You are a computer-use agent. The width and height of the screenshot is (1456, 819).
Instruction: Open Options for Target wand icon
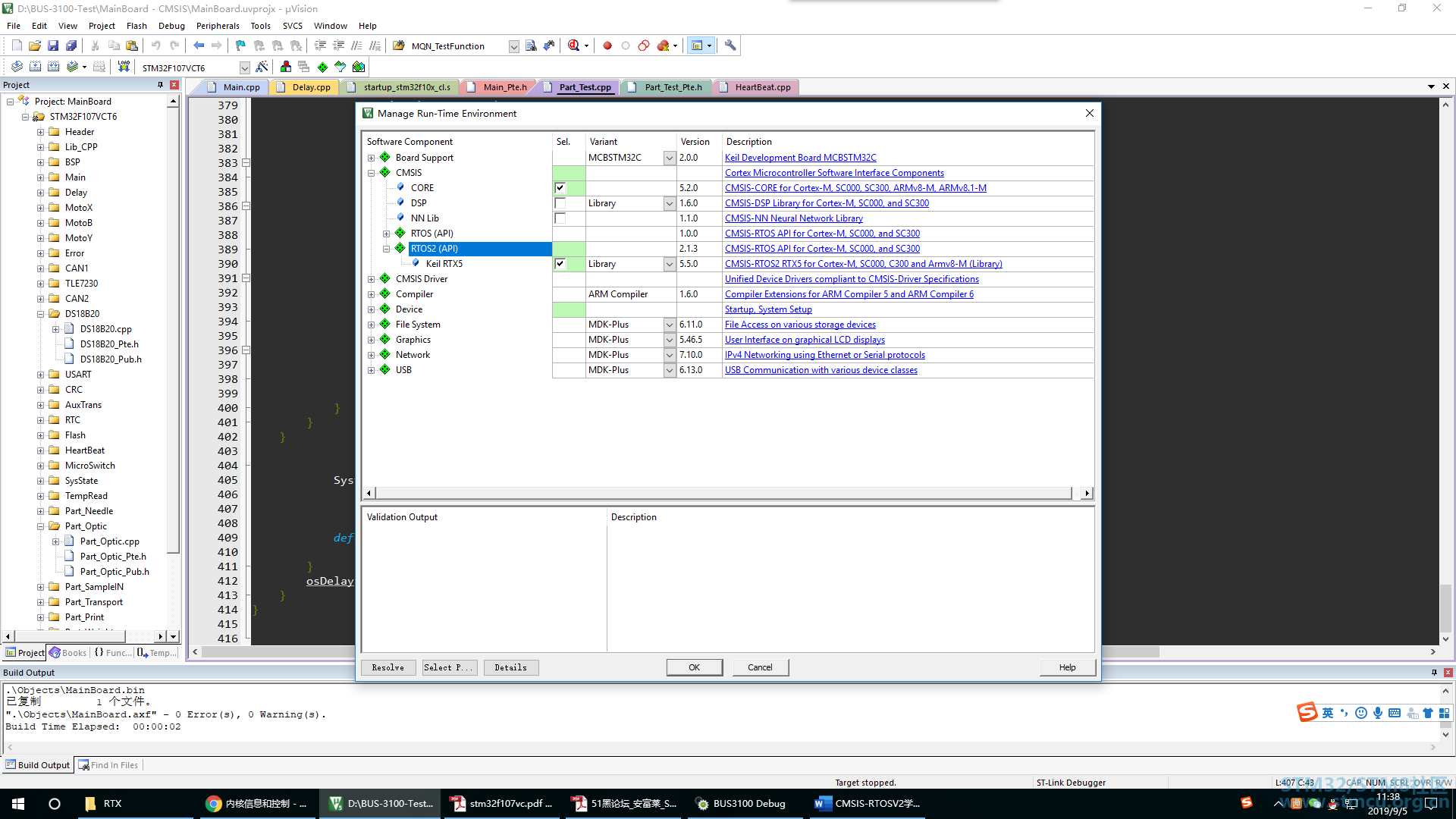click(x=262, y=67)
